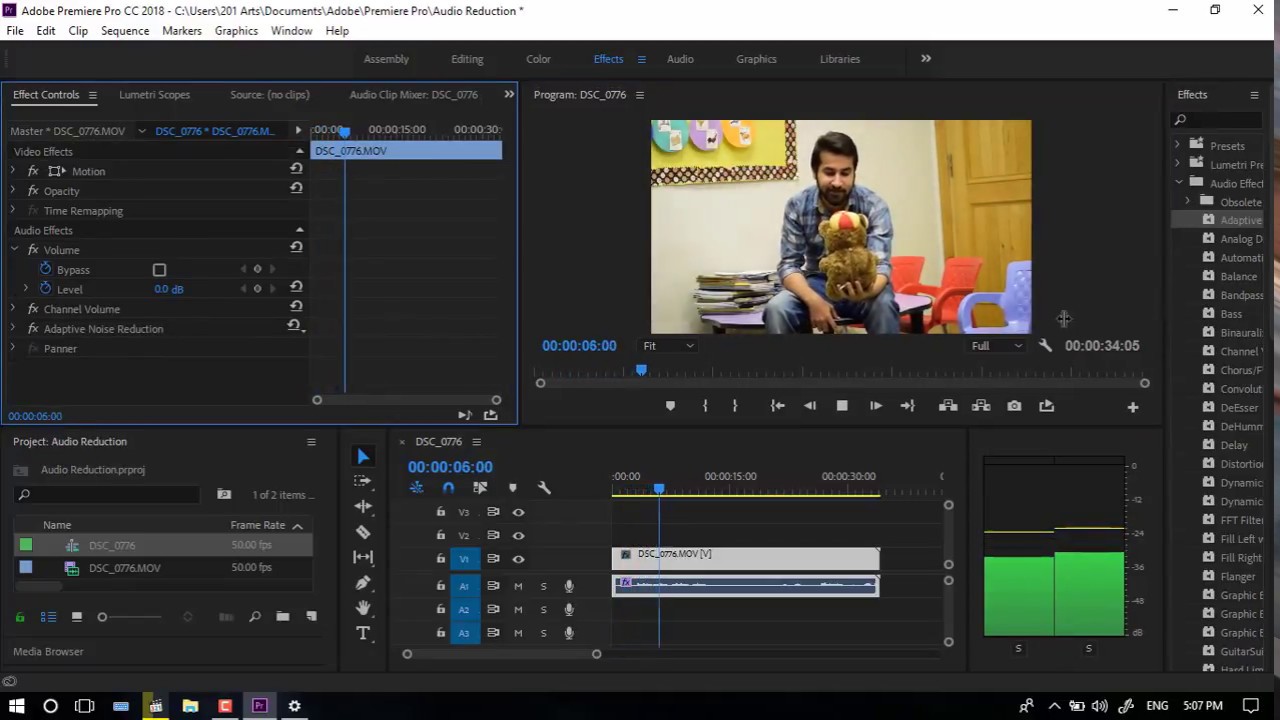
Task: Toggle the Level keyframe stopwatch
Action: pos(45,288)
